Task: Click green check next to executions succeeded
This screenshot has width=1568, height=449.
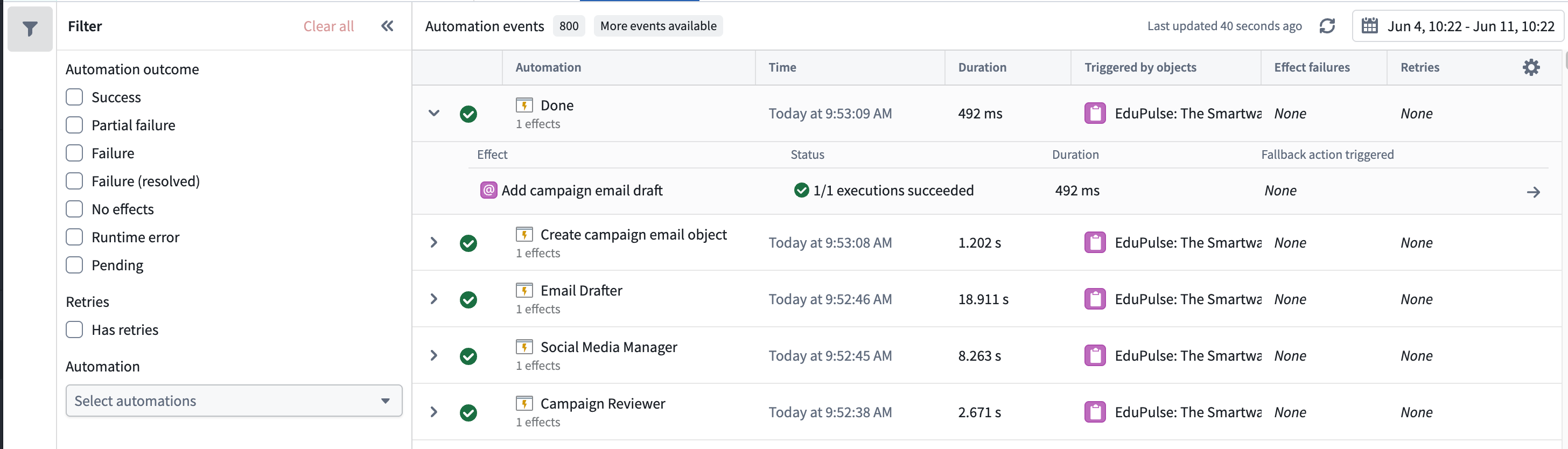Action: [x=801, y=191]
